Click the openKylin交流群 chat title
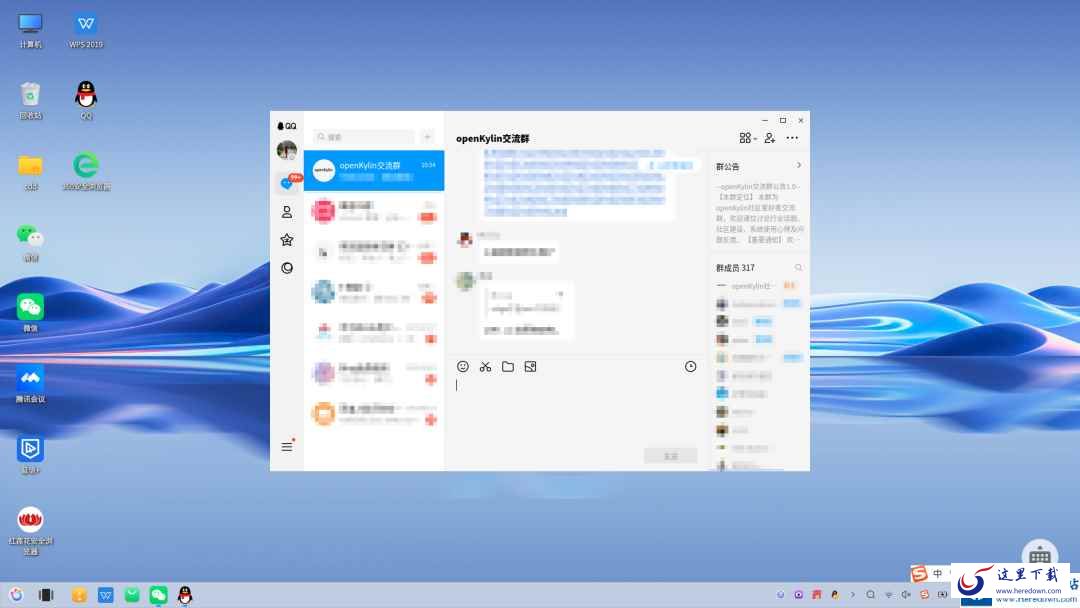The image size is (1080, 608). tap(492, 138)
